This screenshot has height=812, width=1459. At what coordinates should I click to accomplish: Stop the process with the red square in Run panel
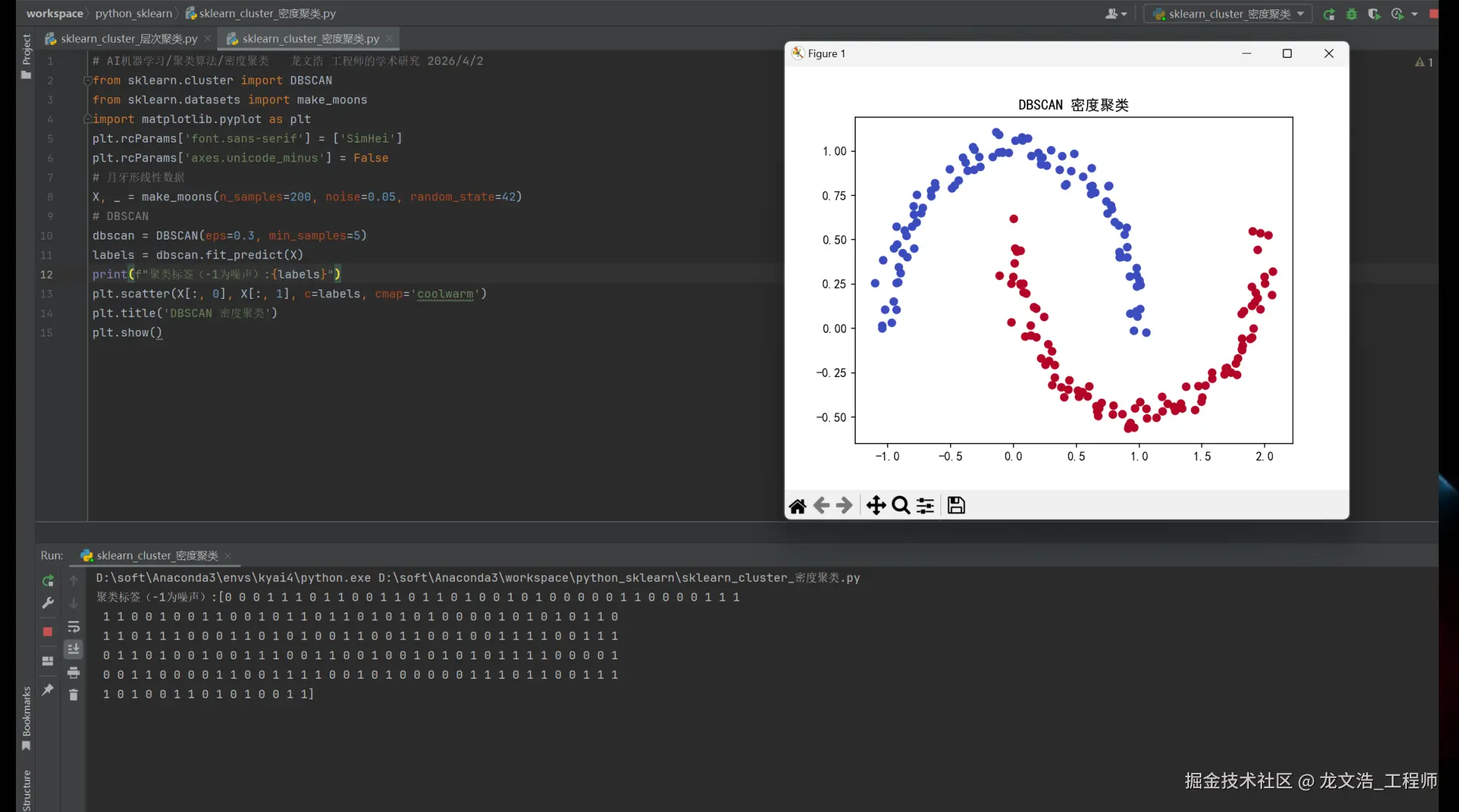pyautogui.click(x=48, y=631)
